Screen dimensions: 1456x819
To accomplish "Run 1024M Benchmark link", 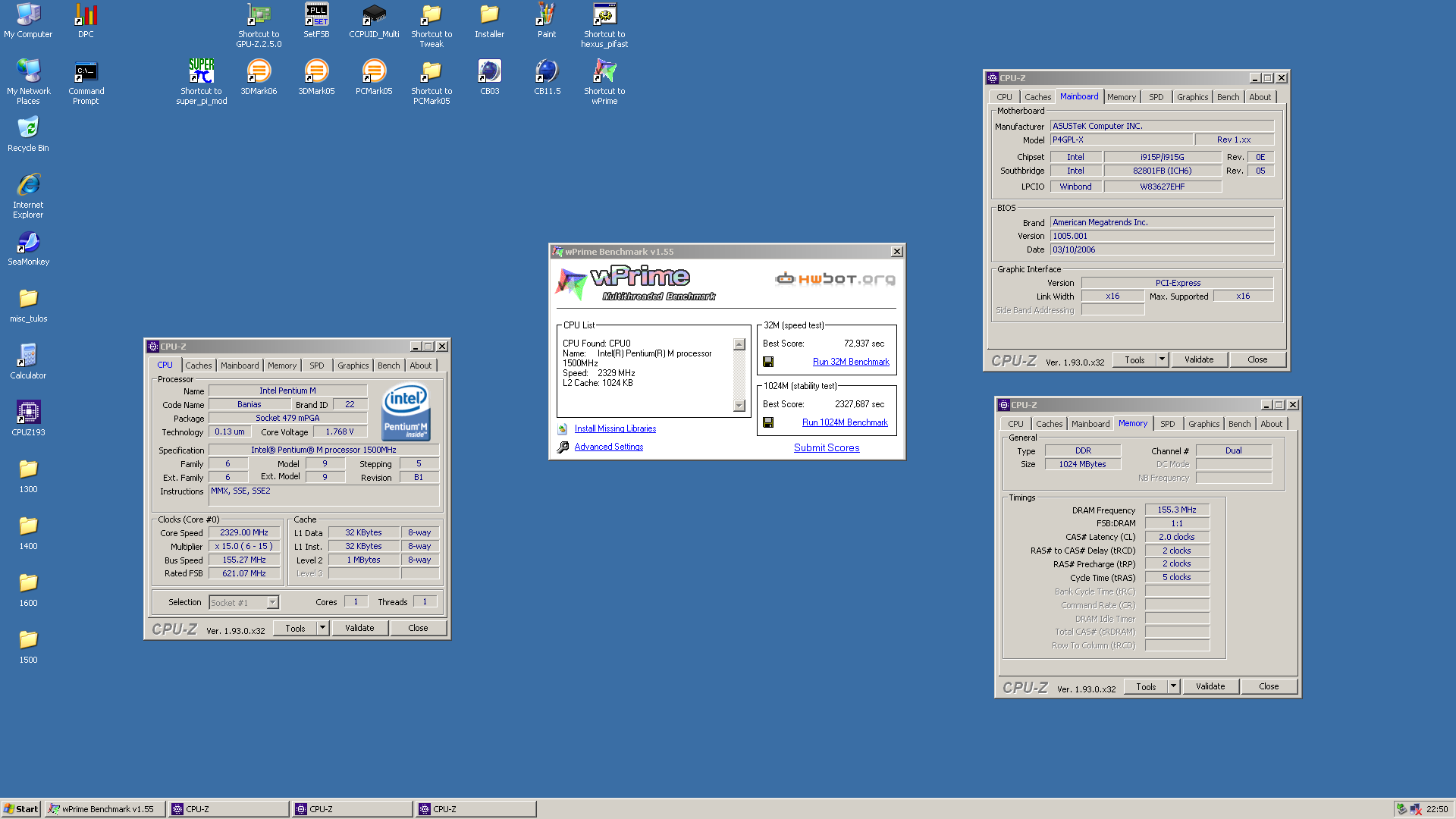I will (x=845, y=422).
